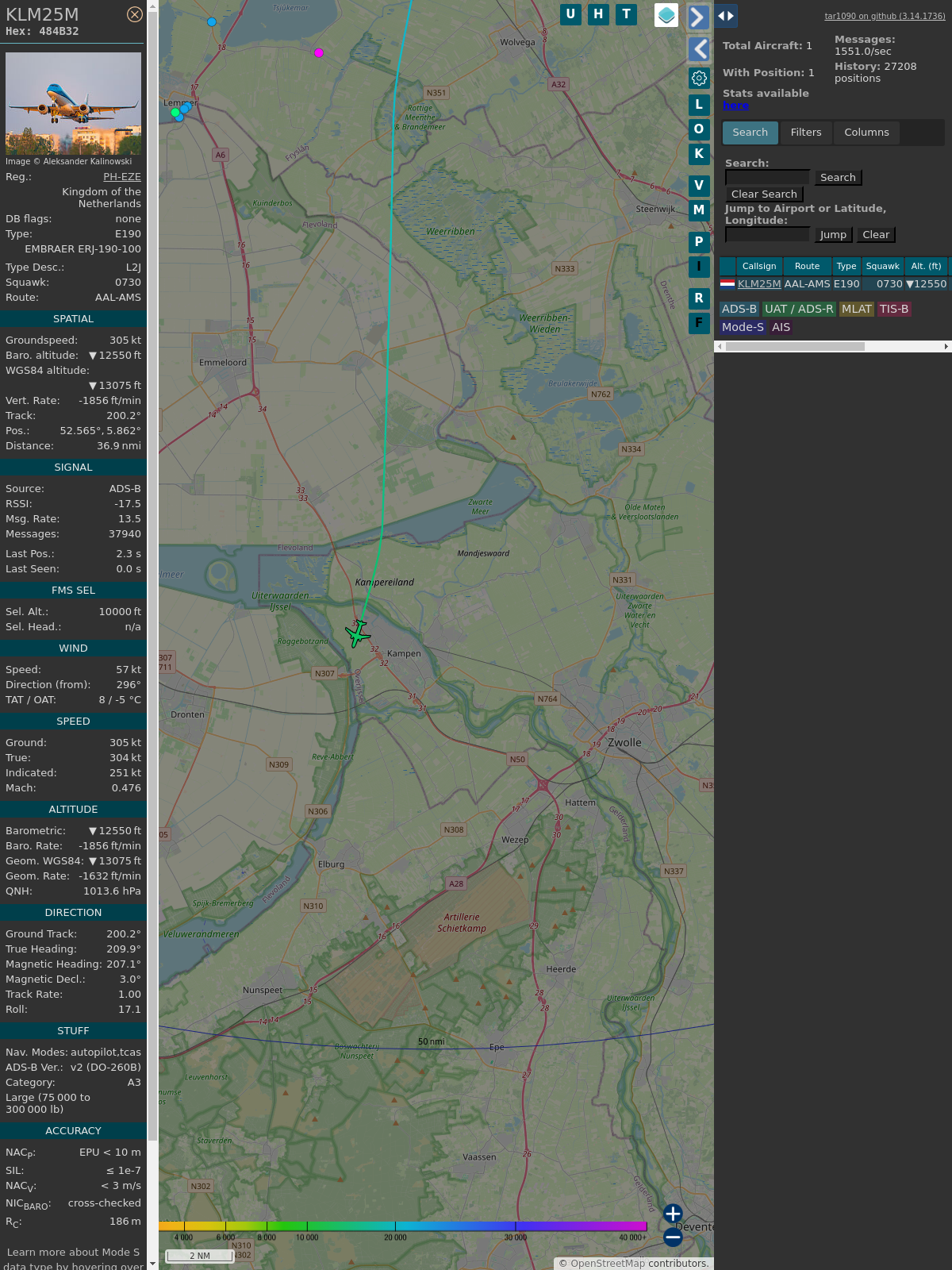Select the green aircraft icon near Kampen
The image size is (952, 1270).
(358, 633)
